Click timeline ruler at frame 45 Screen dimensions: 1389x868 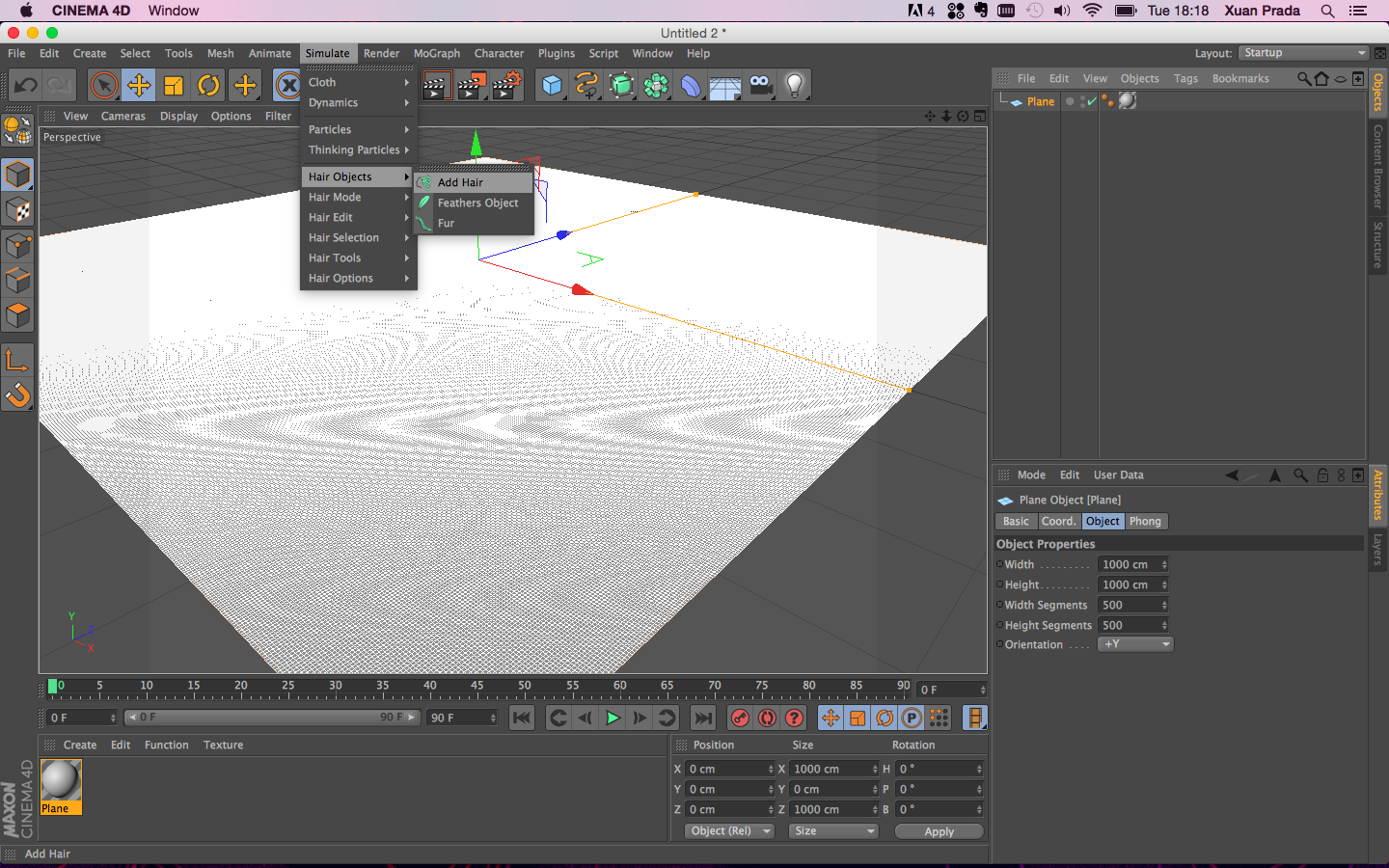coord(477,688)
